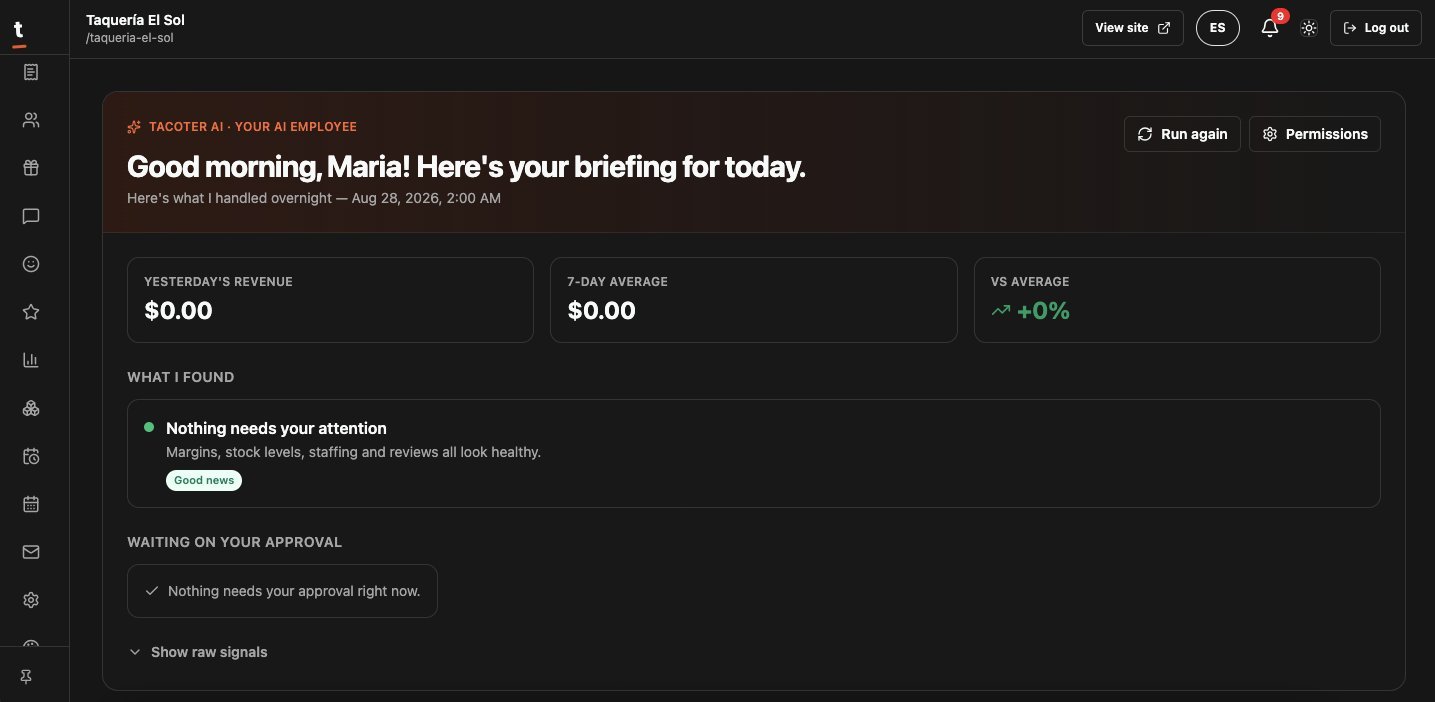1435x702 pixels.
Task: Click the Log out button
Action: point(1376,28)
